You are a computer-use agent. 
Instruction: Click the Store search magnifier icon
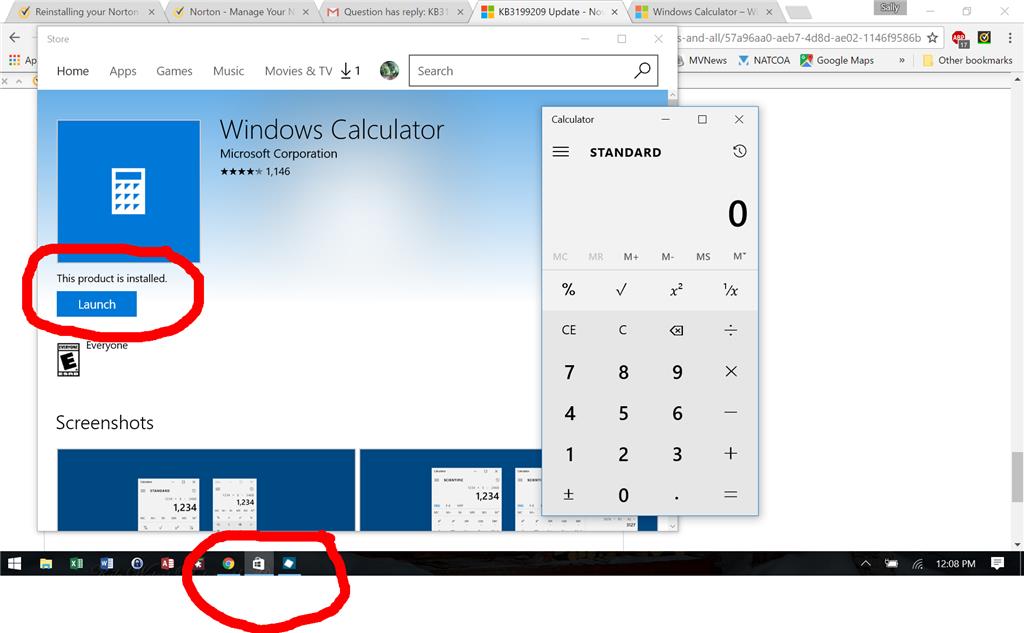[x=642, y=70]
